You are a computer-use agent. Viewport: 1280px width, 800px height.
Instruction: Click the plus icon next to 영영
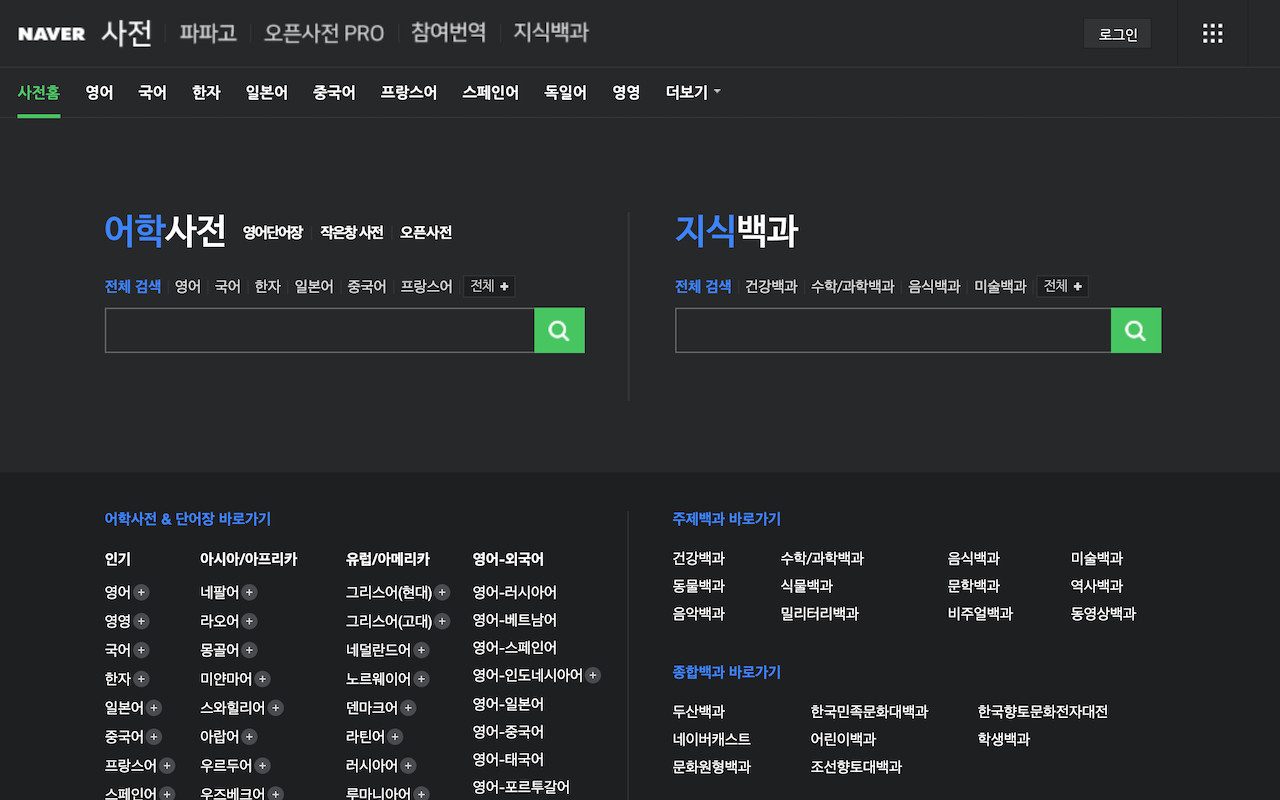pyautogui.click(x=142, y=621)
